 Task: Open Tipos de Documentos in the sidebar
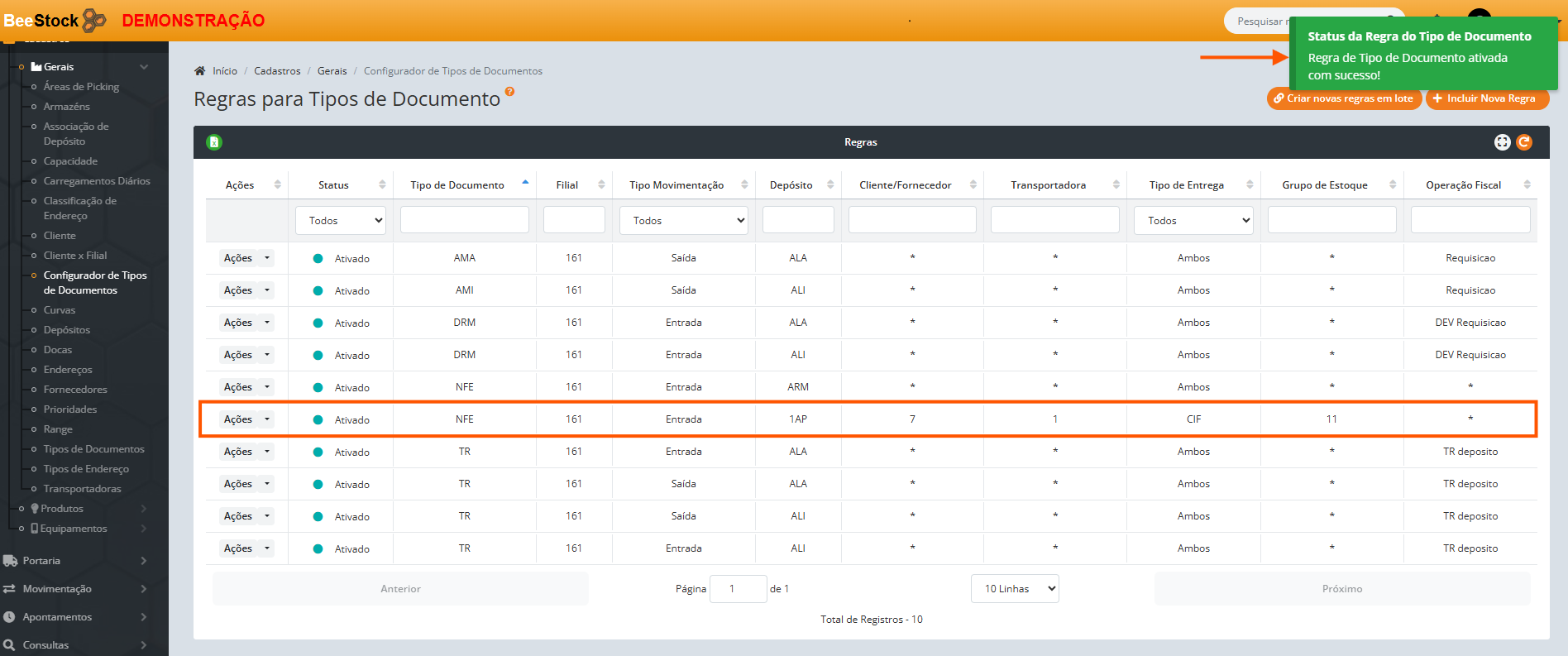coord(93,449)
